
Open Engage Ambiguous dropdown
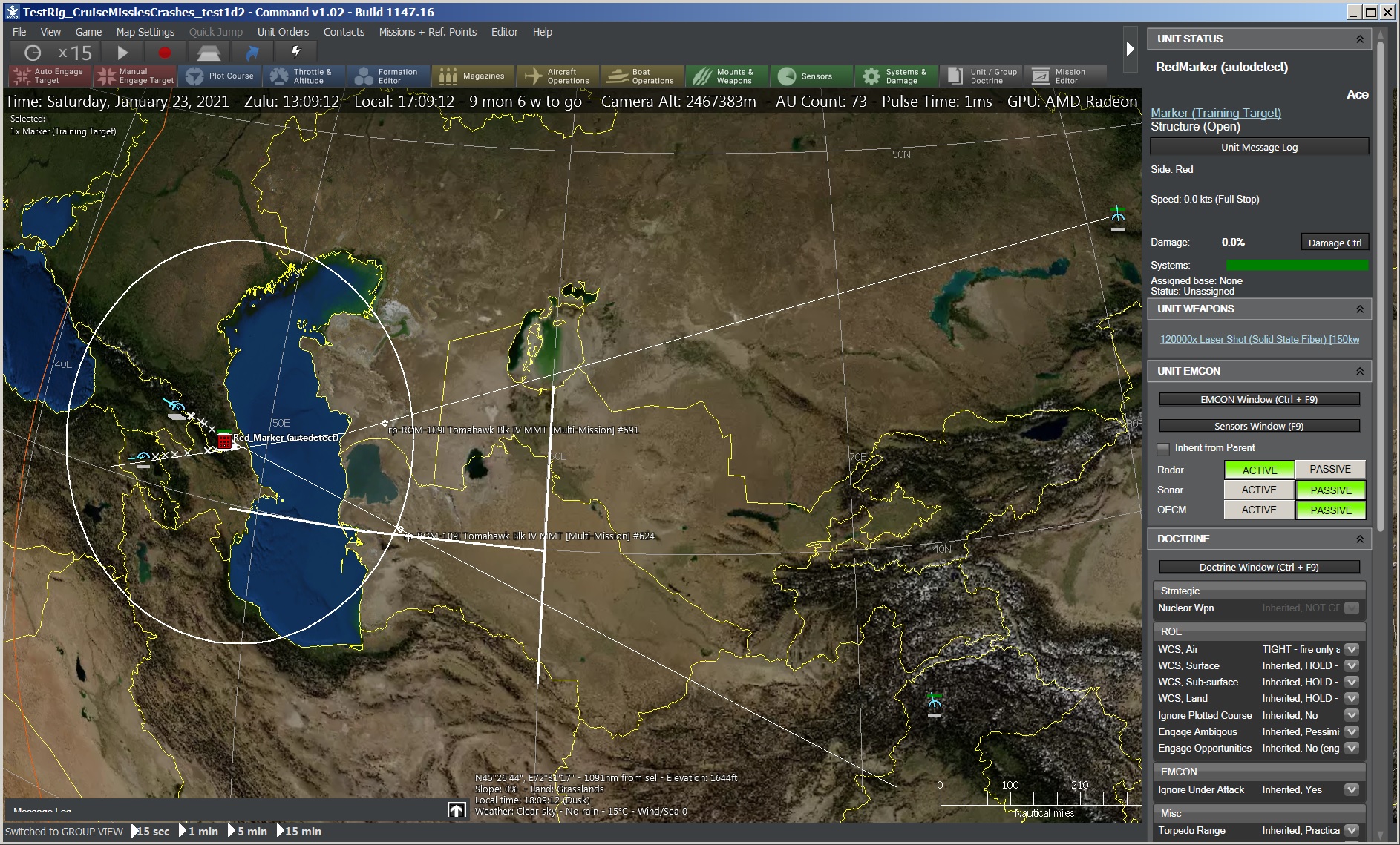tap(1352, 731)
